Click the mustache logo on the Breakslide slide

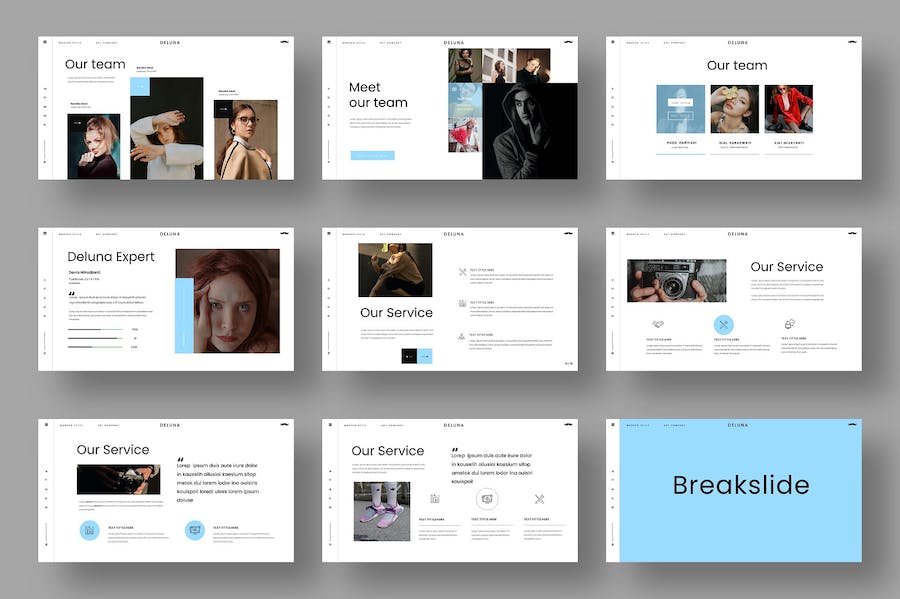(x=851, y=425)
